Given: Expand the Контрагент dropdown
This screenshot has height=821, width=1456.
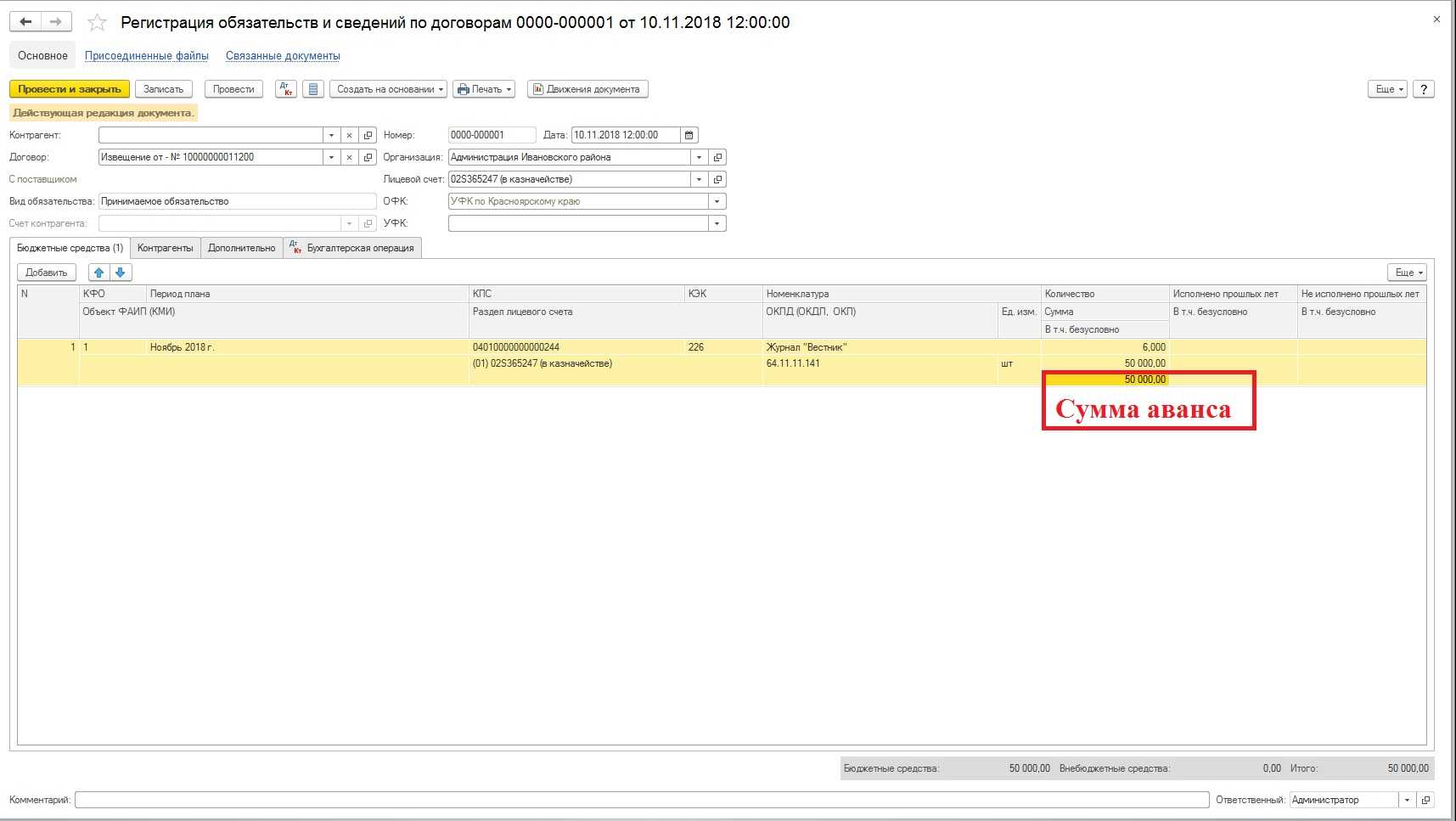Looking at the screenshot, I should point(331,135).
